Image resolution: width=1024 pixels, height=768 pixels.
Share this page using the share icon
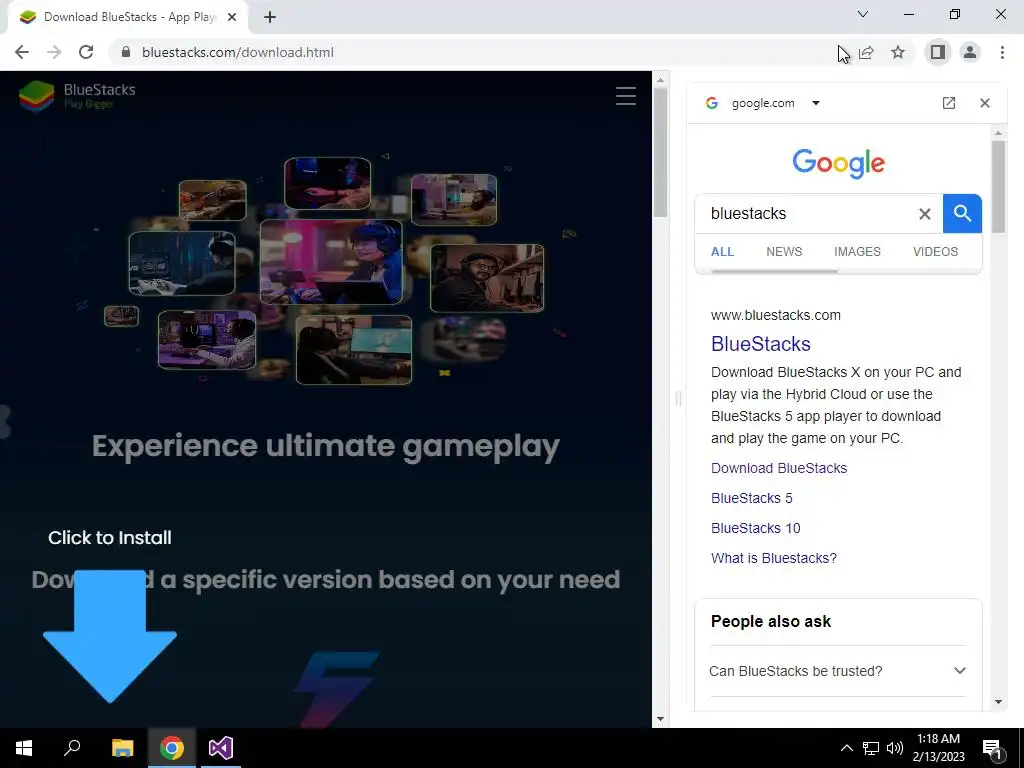pyautogui.click(x=867, y=52)
